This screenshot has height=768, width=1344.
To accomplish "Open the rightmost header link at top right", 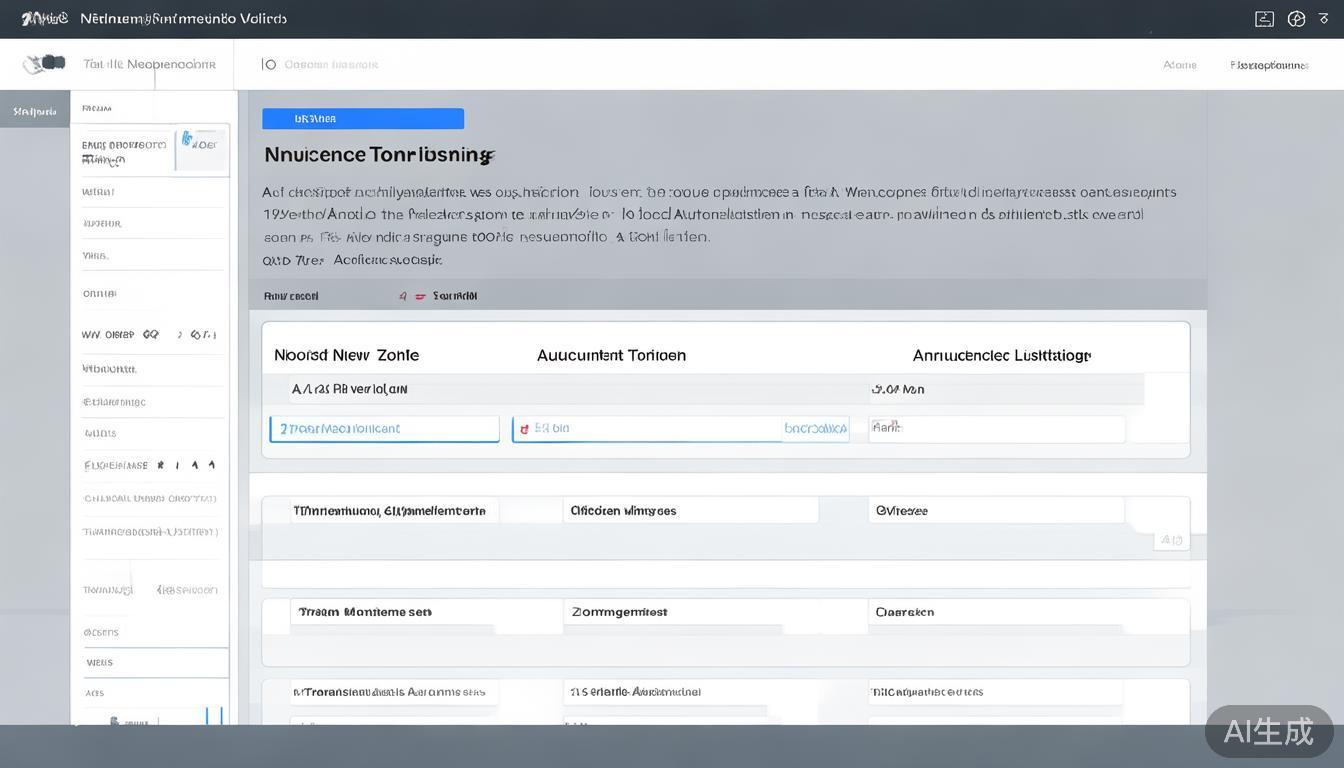I will coord(1268,65).
